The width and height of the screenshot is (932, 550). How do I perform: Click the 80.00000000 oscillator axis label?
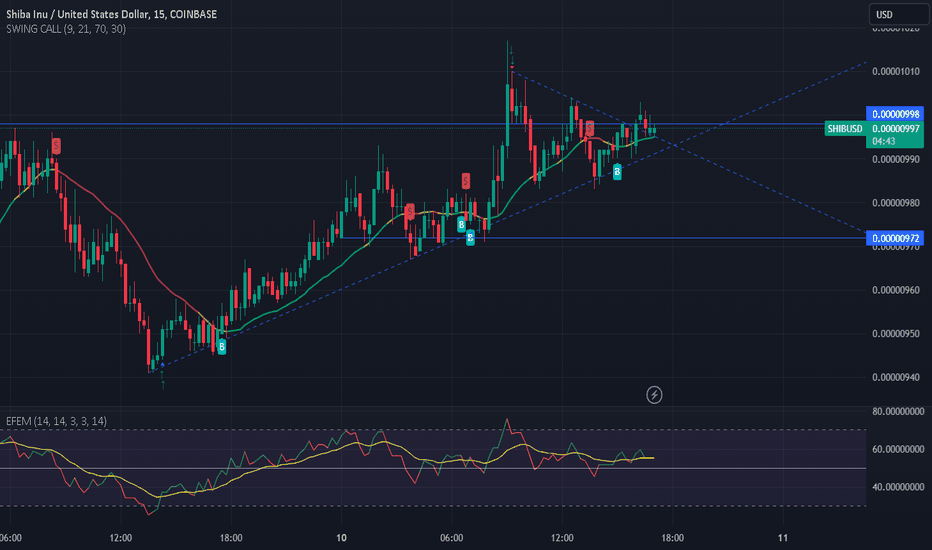(898, 411)
